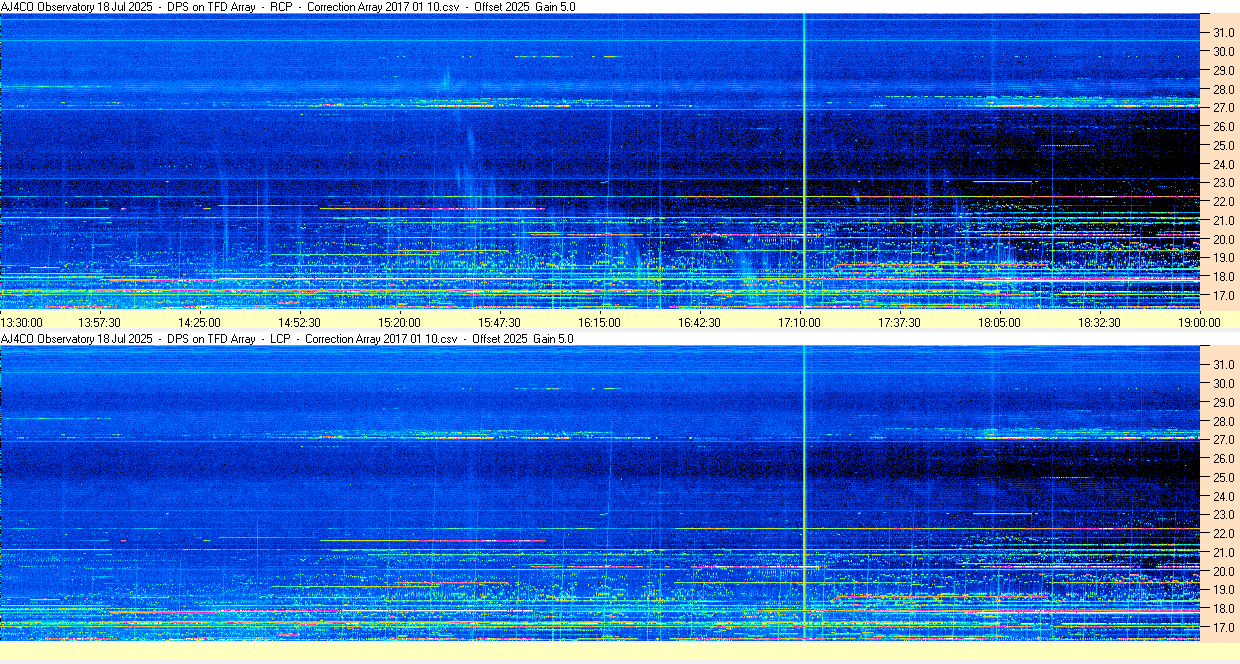Click the 13:57:30 time axis label
Image resolution: width=1240 pixels, height=664 pixels.
click(x=100, y=322)
